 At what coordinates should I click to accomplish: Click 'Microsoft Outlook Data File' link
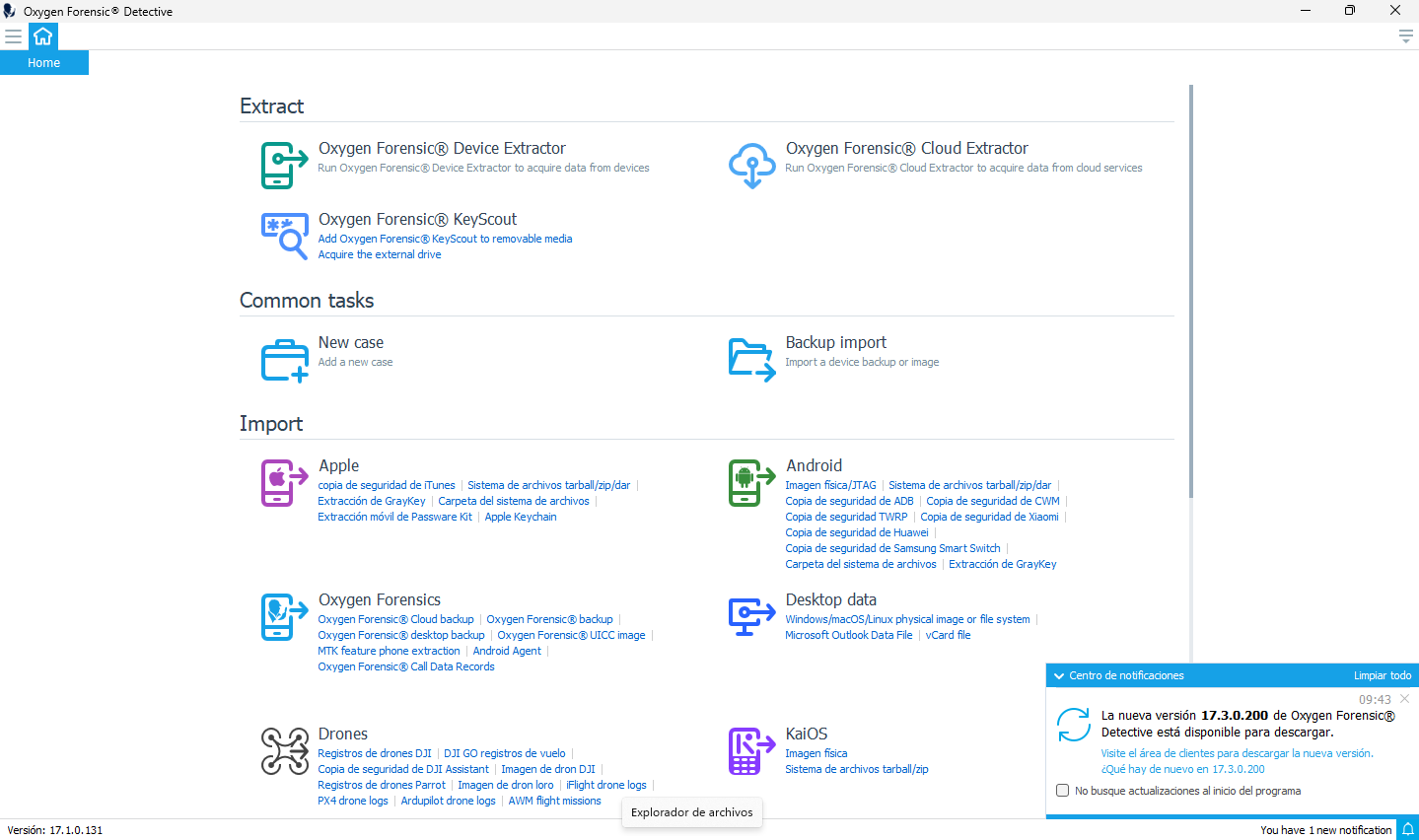pyautogui.click(x=849, y=635)
